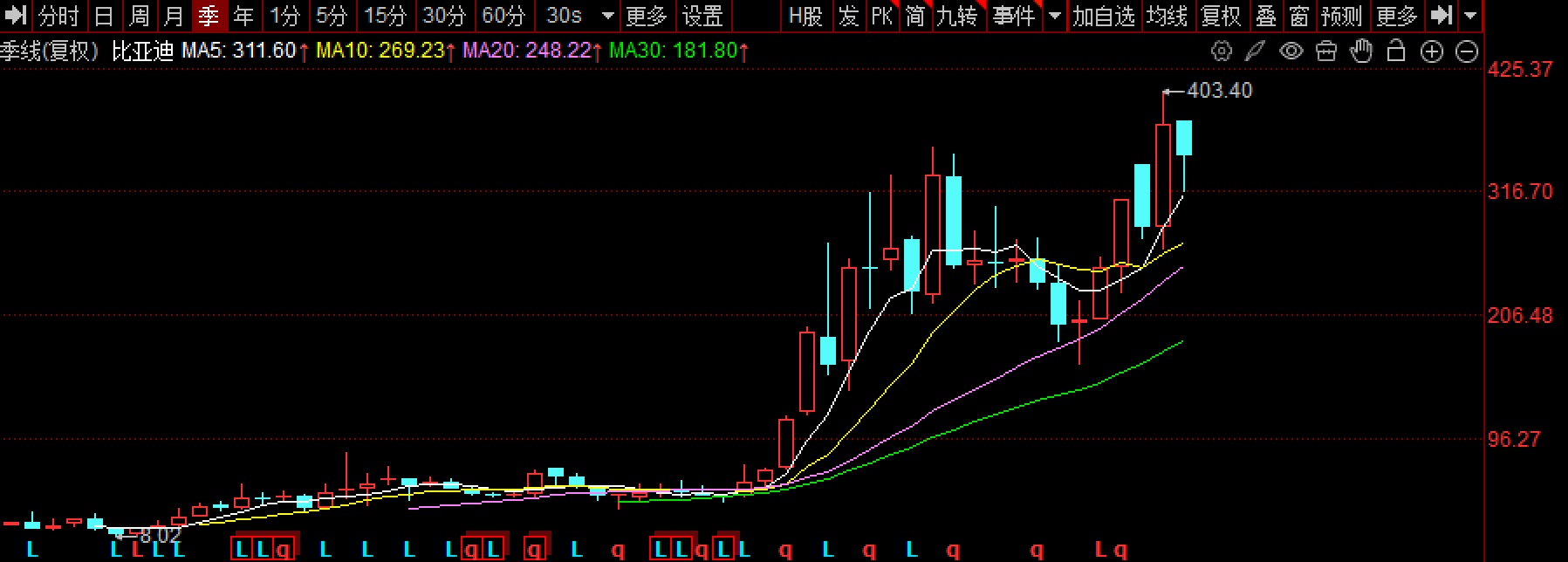Click the 简 toolbar button
Viewport: 1568px width, 562px height.
pos(914,16)
